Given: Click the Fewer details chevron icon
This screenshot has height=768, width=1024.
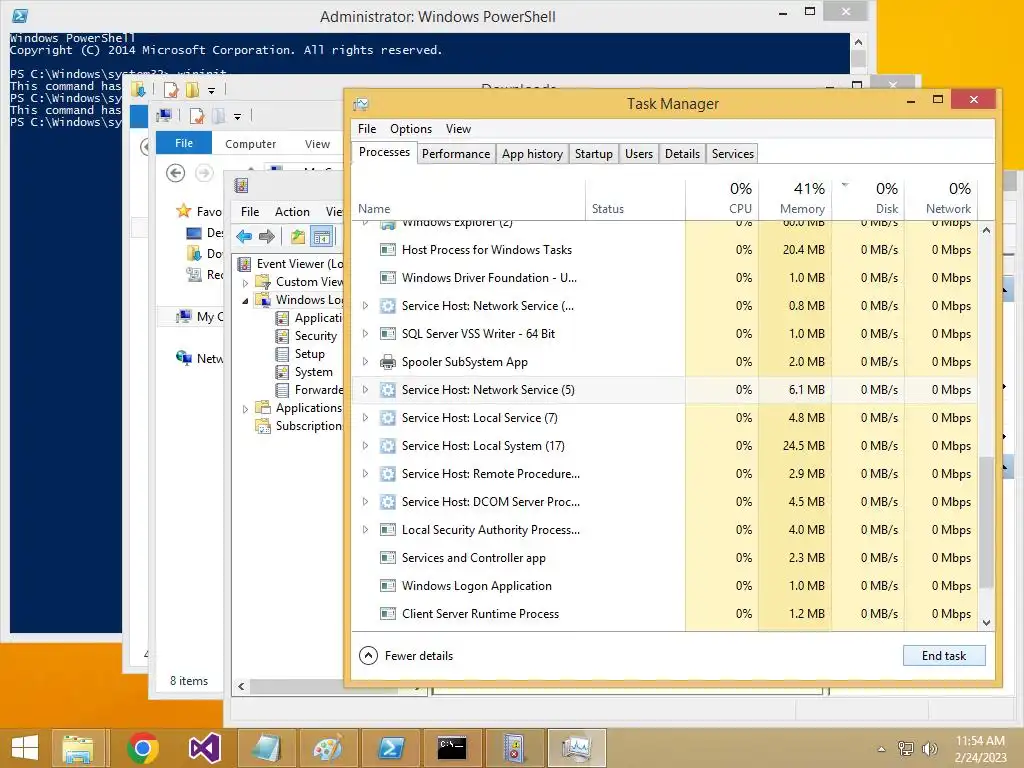Looking at the screenshot, I should 368,656.
